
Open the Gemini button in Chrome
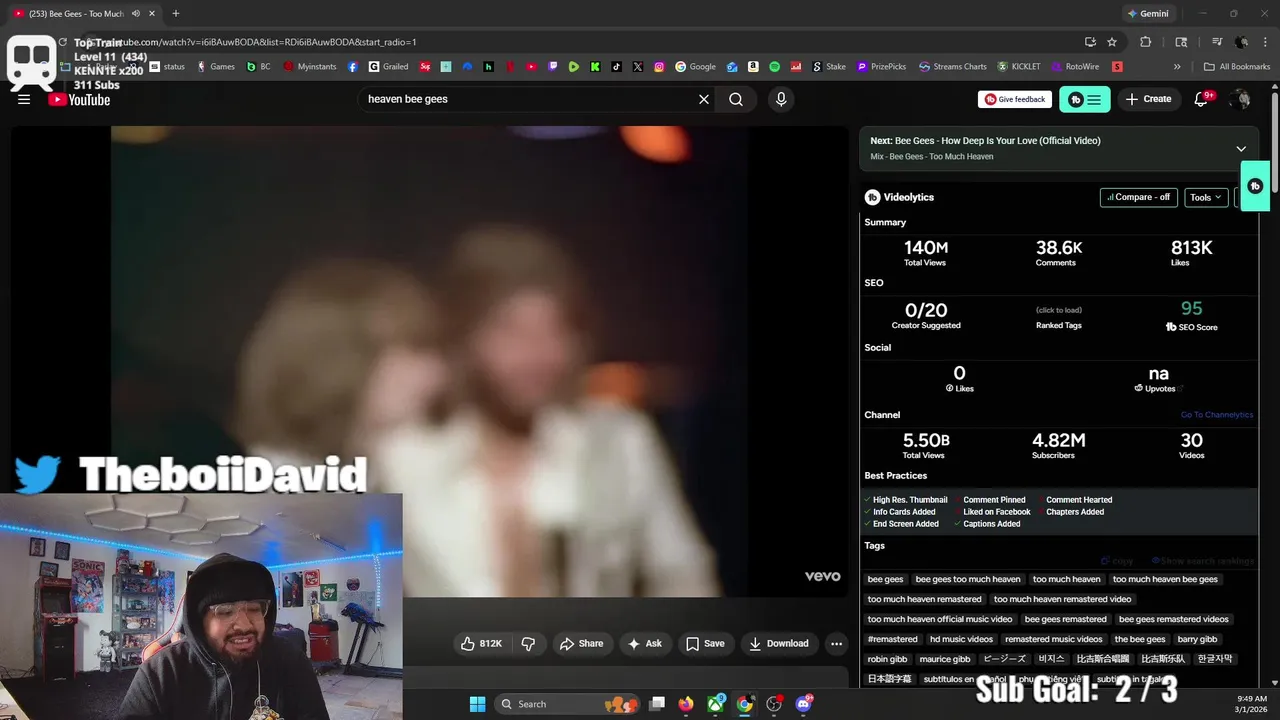[x=1147, y=14]
